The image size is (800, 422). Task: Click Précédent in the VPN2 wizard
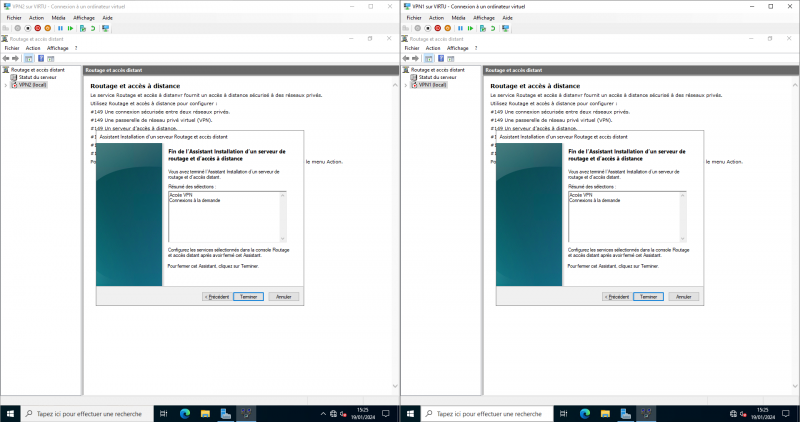pos(217,296)
